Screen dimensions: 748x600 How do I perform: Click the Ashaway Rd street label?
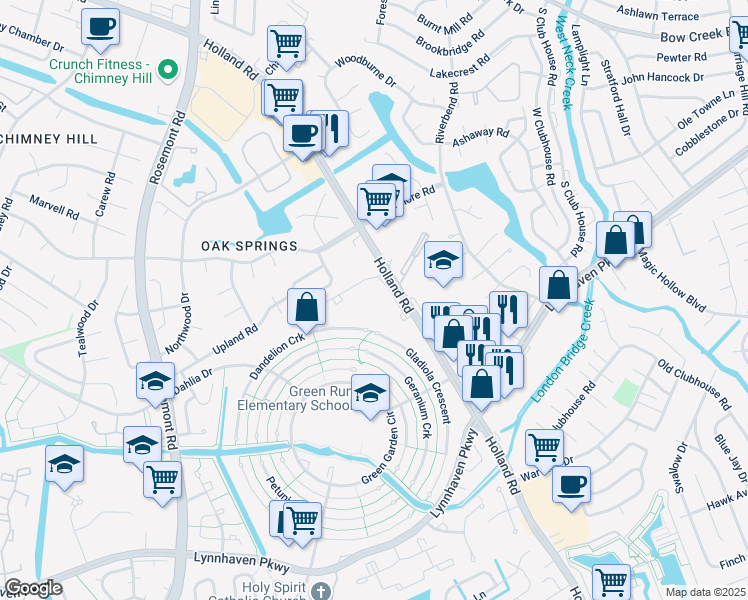point(481,137)
